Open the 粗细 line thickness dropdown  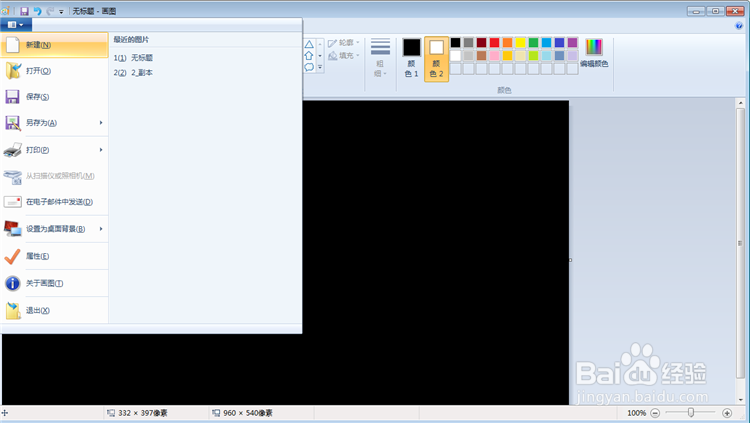tap(380, 57)
